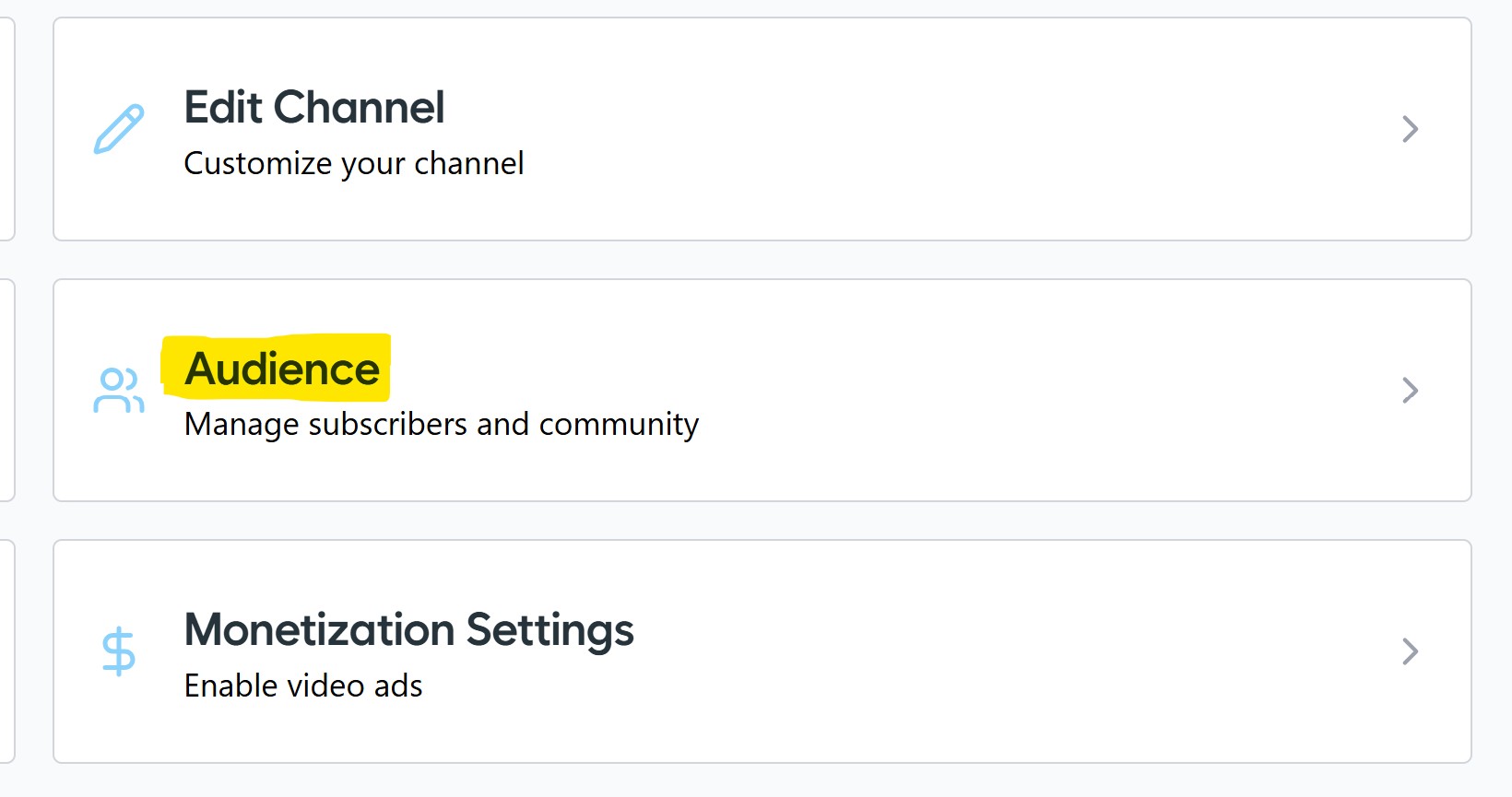The height and width of the screenshot is (797, 1512).
Task: Click the cut-off card left of Audience
Action: tap(6, 391)
